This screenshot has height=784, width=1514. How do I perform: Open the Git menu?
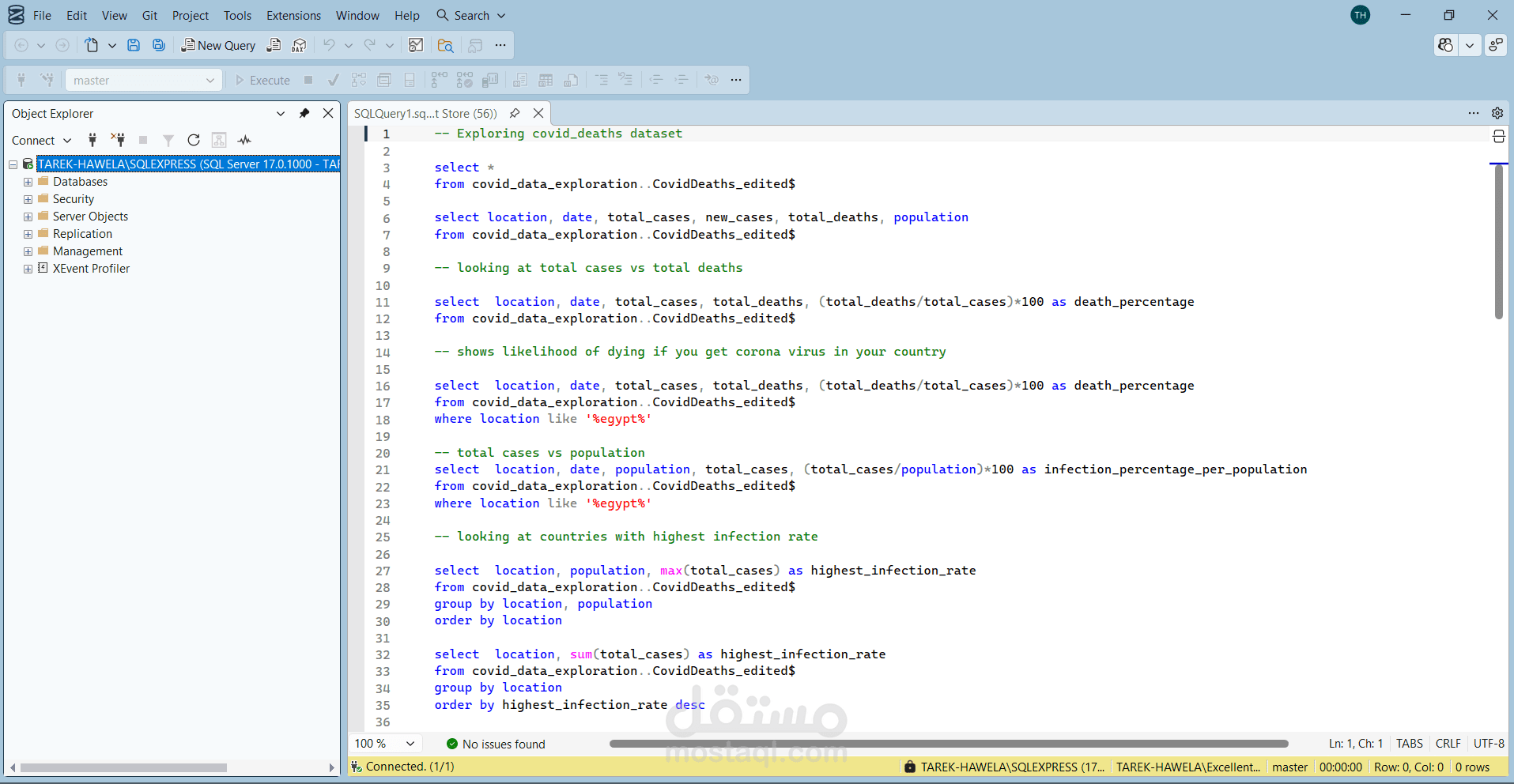[149, 15]
